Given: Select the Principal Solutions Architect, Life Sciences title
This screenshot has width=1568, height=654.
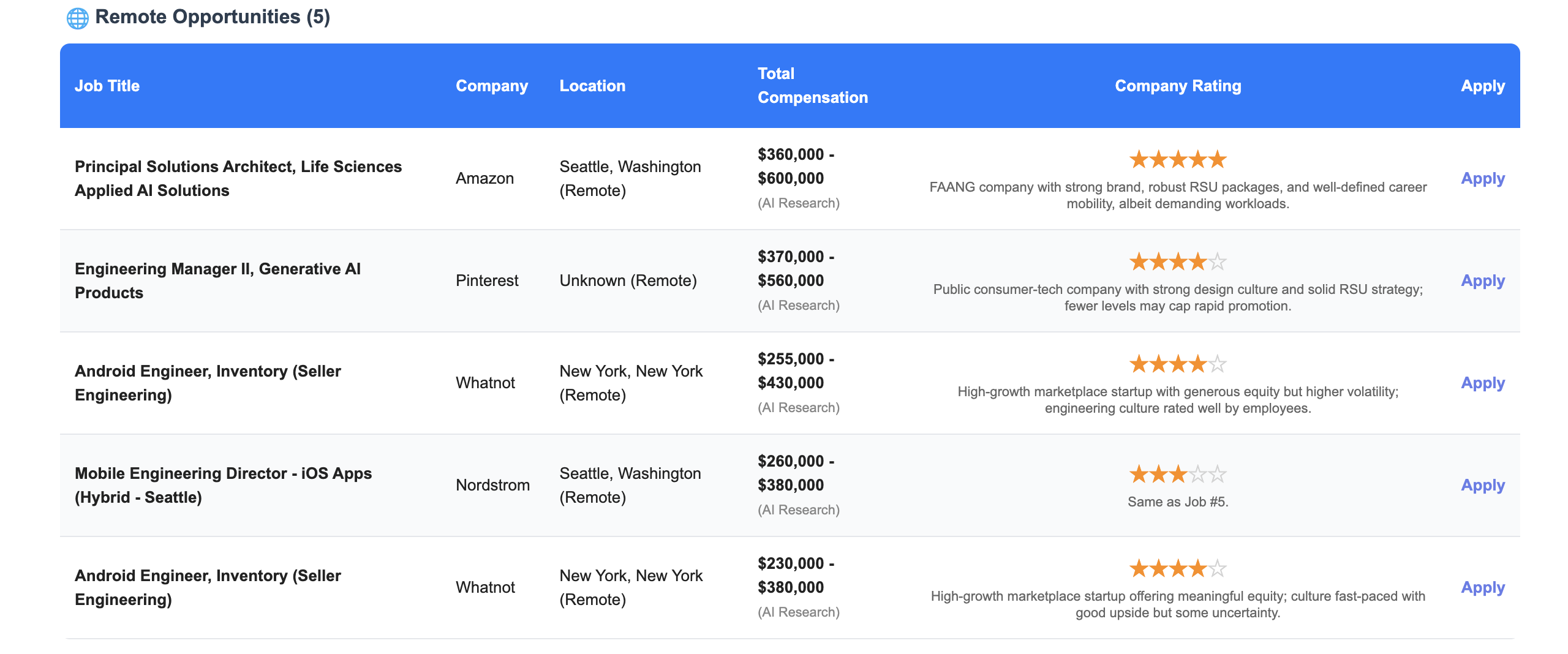Looking at the screenshot, I should [x=238, y=178].
